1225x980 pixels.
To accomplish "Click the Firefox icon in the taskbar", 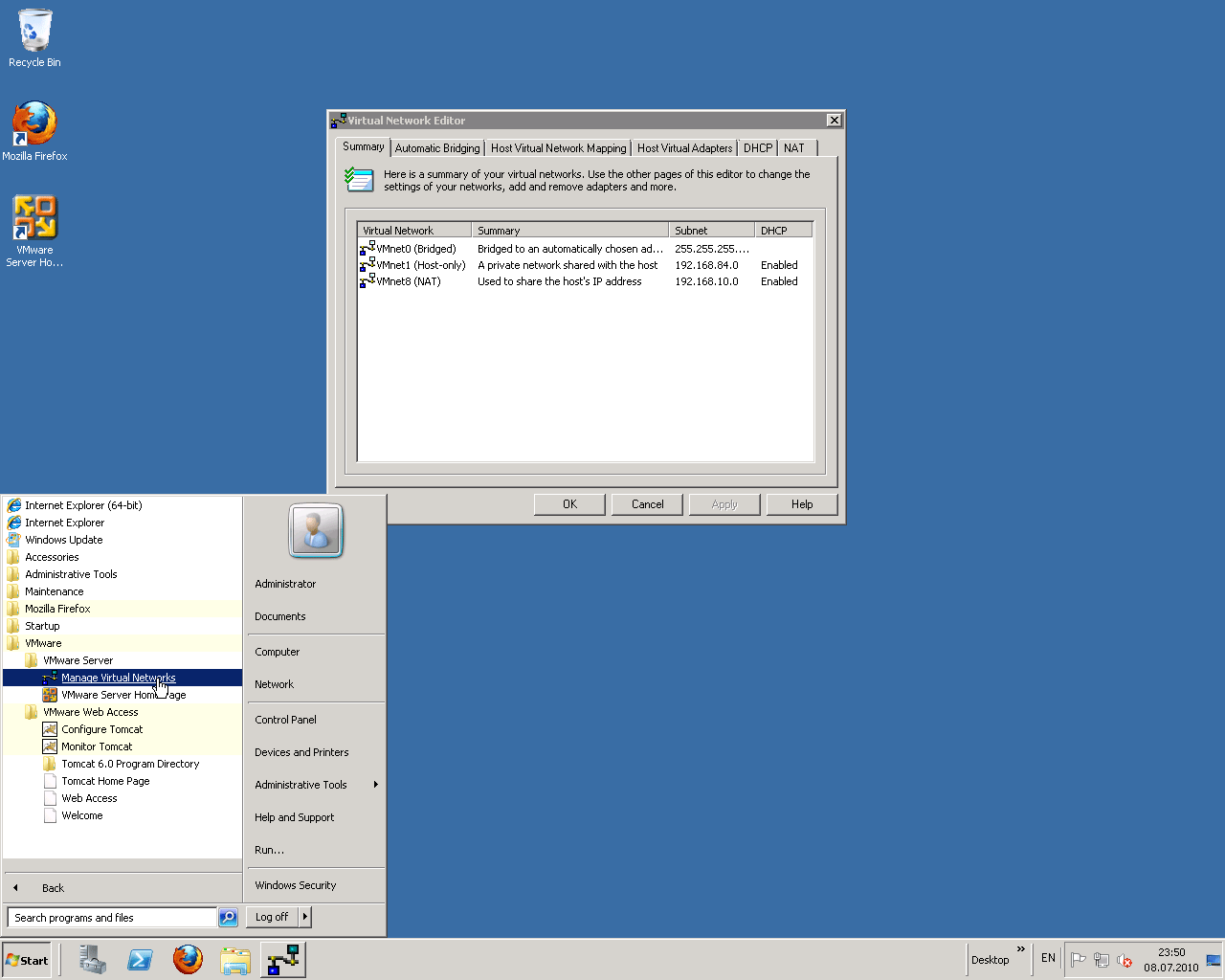I will pyautogui.click(x=188, y=959).
